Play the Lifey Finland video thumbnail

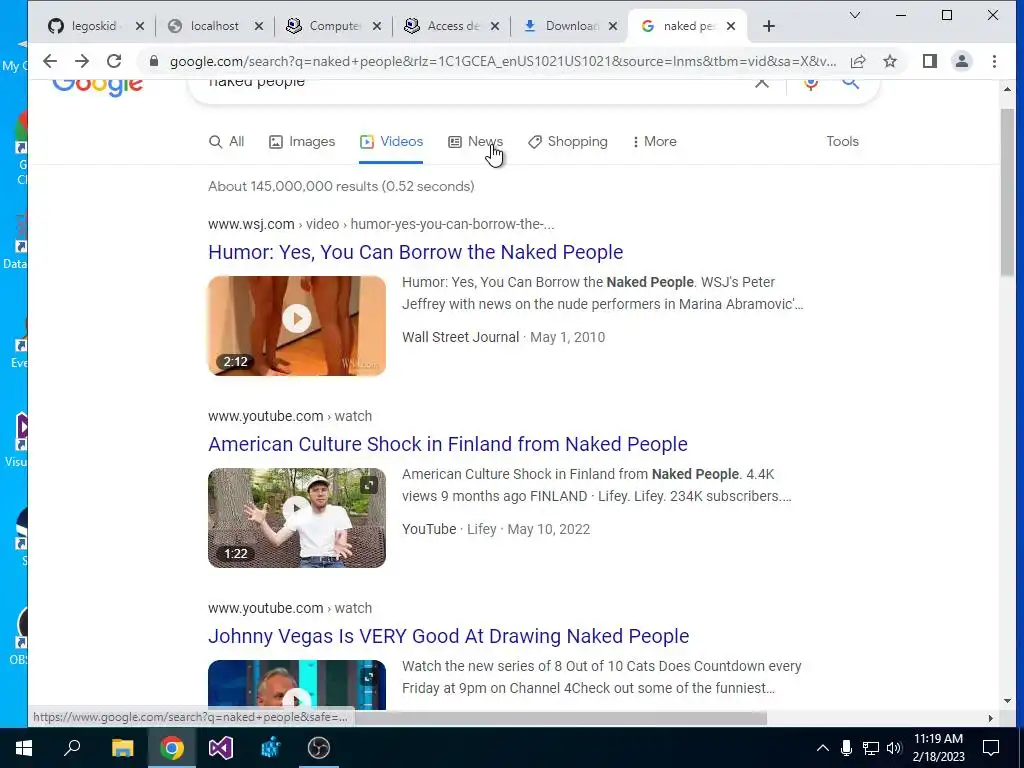[296, 517]
